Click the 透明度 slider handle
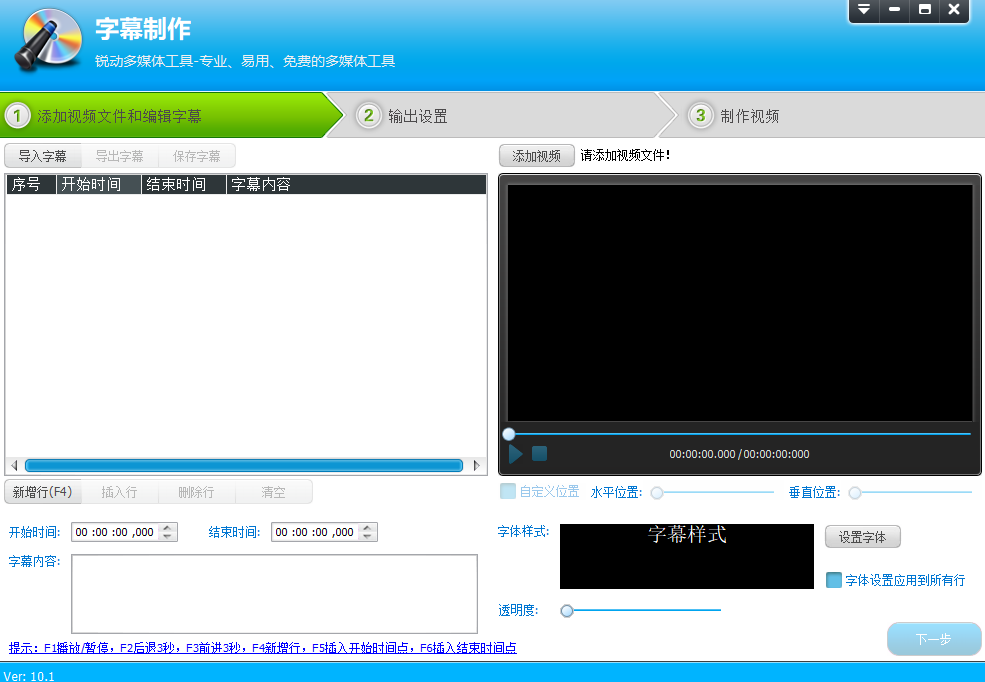The width and height of the screenshot is (985, 682). (567, 610)
